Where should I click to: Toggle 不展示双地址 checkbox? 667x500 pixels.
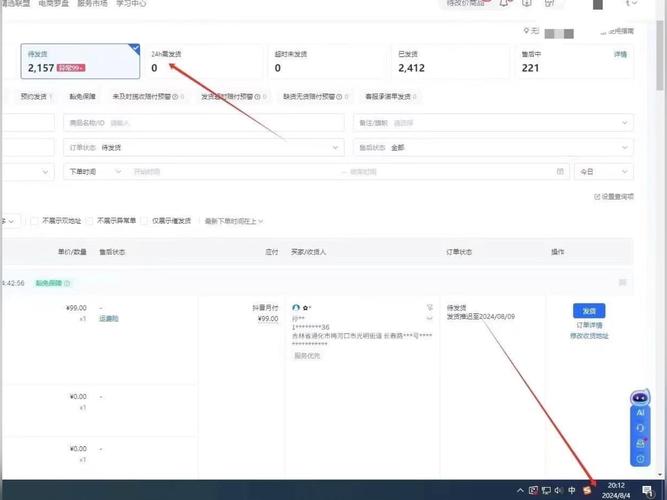point(34,221)
